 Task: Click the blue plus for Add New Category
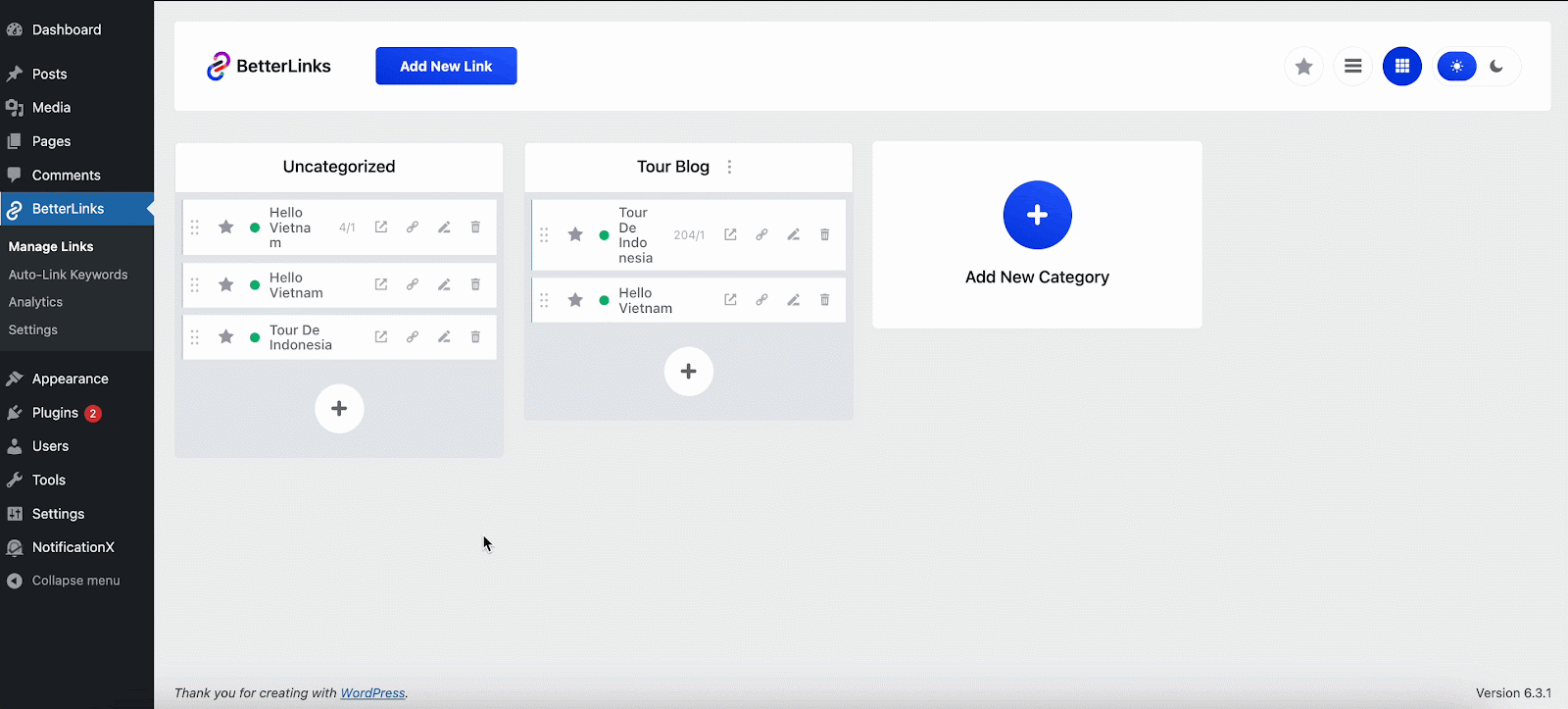[1037, 215]
